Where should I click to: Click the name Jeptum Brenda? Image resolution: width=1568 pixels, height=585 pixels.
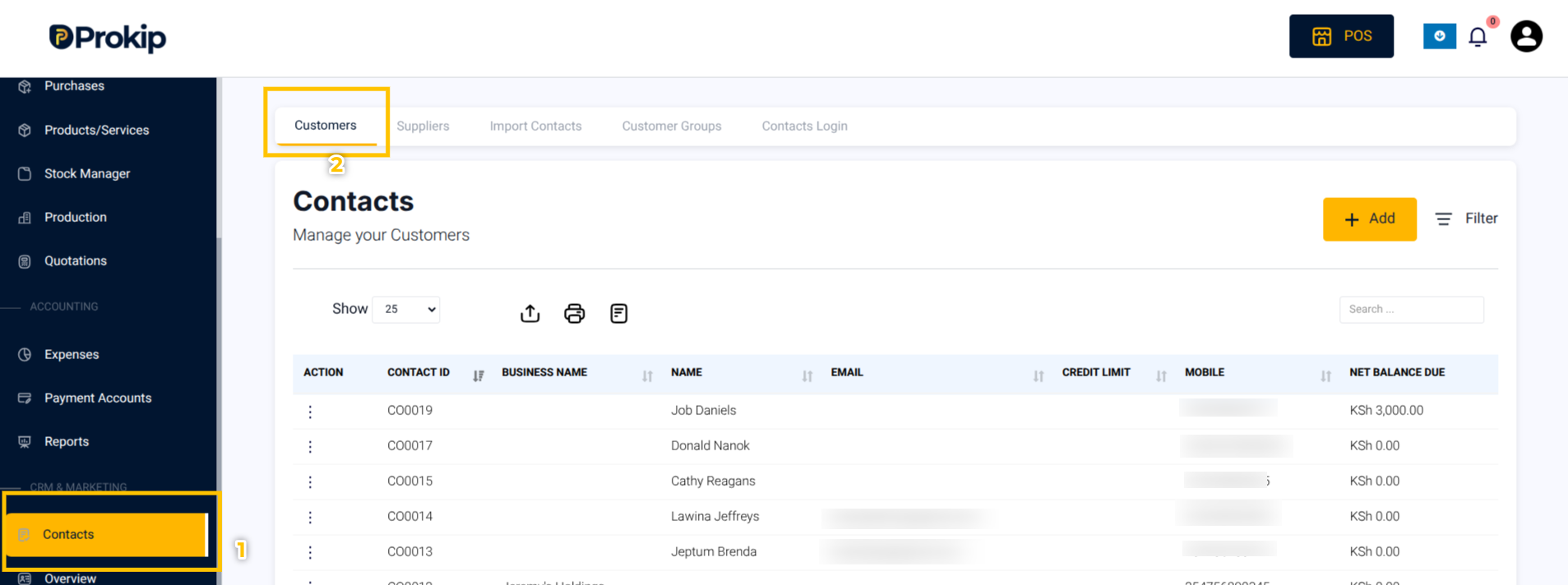[714, 551]
